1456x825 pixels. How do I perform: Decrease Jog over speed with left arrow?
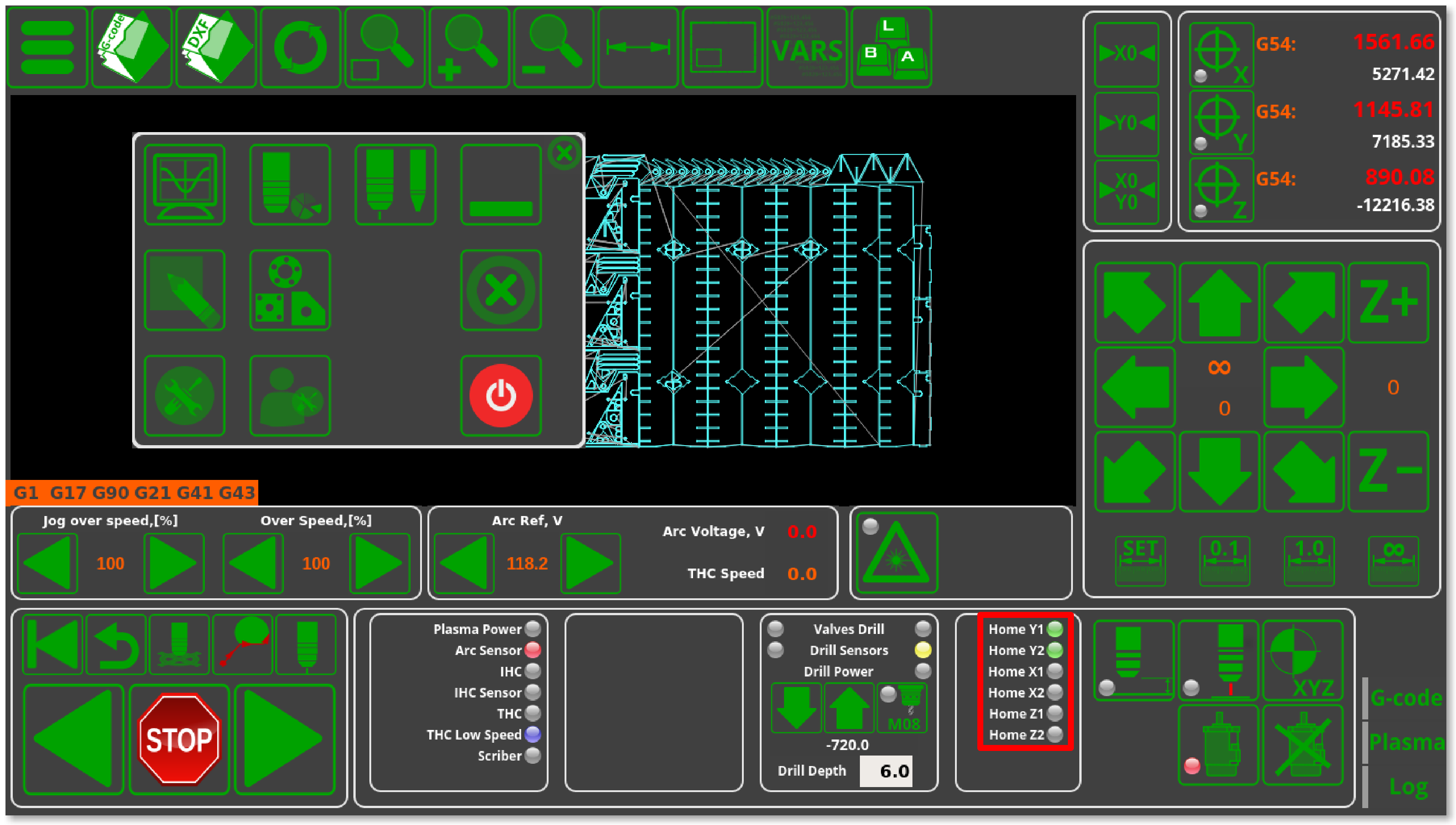pyautogui.click(x=47, y=563)
